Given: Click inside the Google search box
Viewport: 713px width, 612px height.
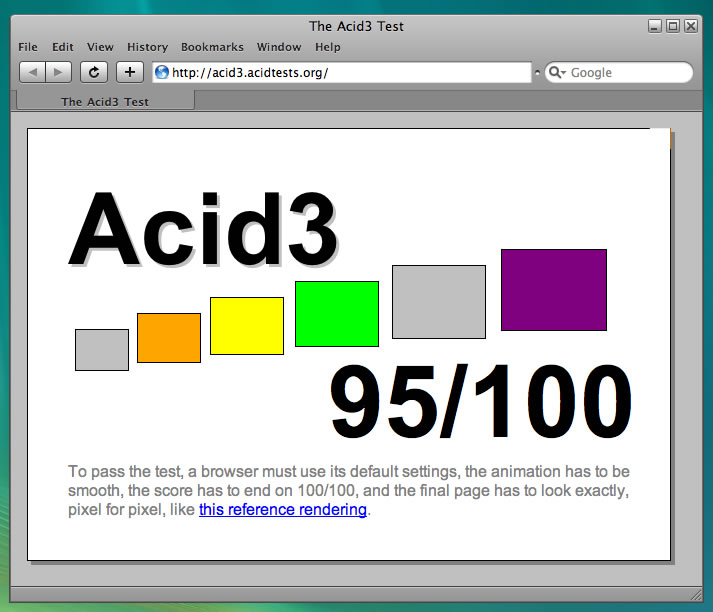Looking at the screenshot, I should point(625,73).
